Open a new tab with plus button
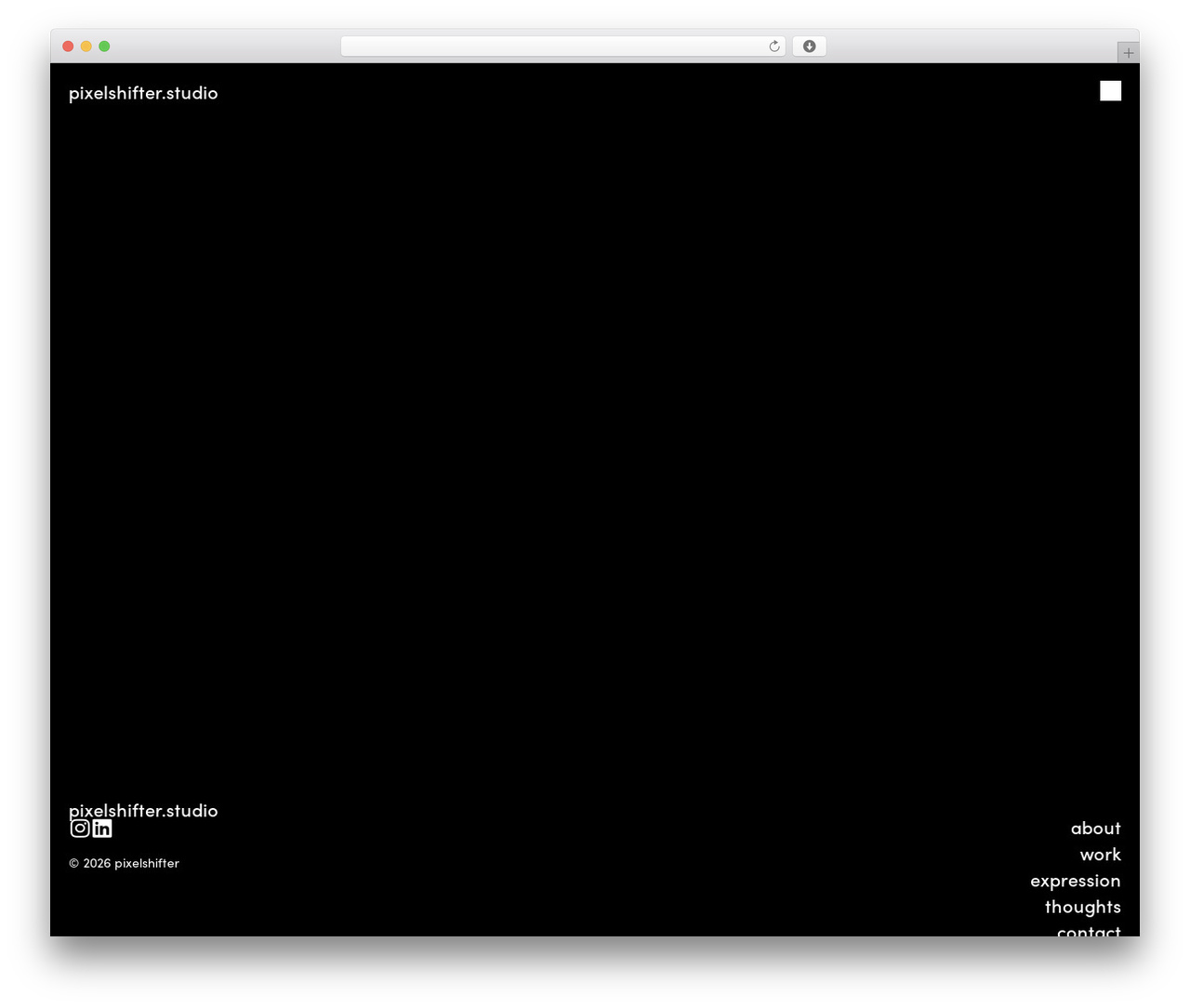 click(x=1128, y=53)
